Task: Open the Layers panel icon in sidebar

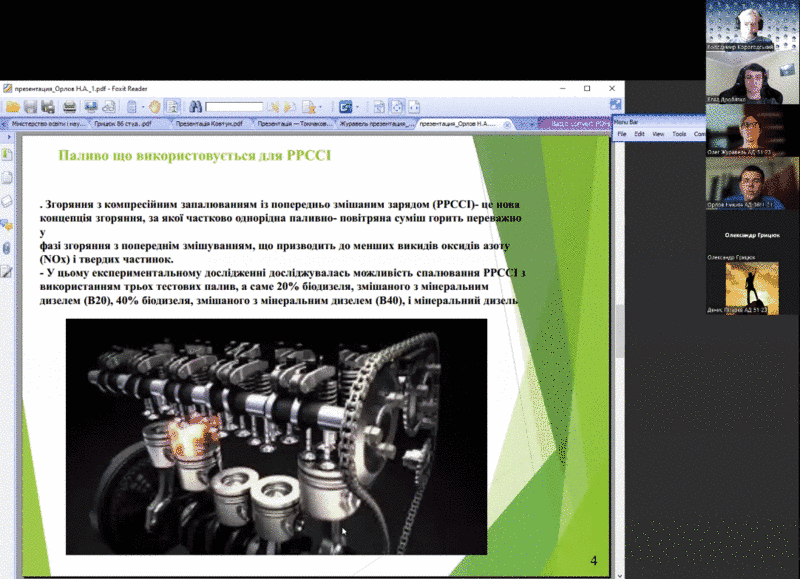Action: tap(7, 201)
